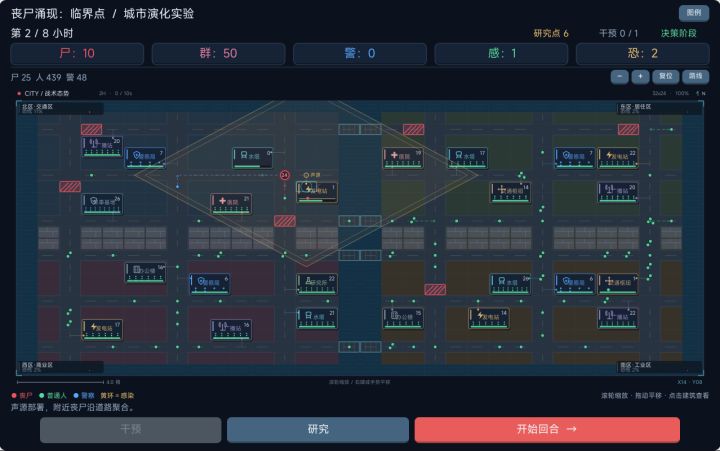Select the 警: 0 stat card
The width and height of the screenshot is (720, 451).
tap(360, 53)
